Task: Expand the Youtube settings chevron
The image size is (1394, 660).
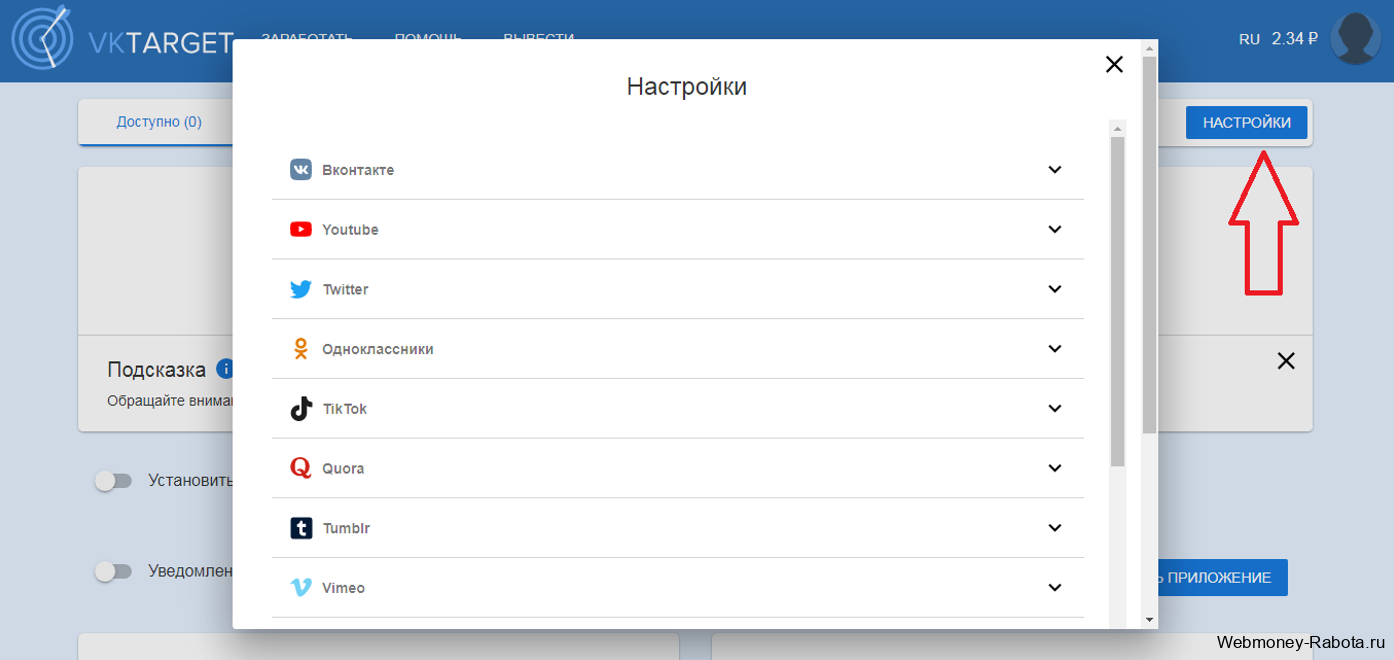Action: [x=1054, y=229]
